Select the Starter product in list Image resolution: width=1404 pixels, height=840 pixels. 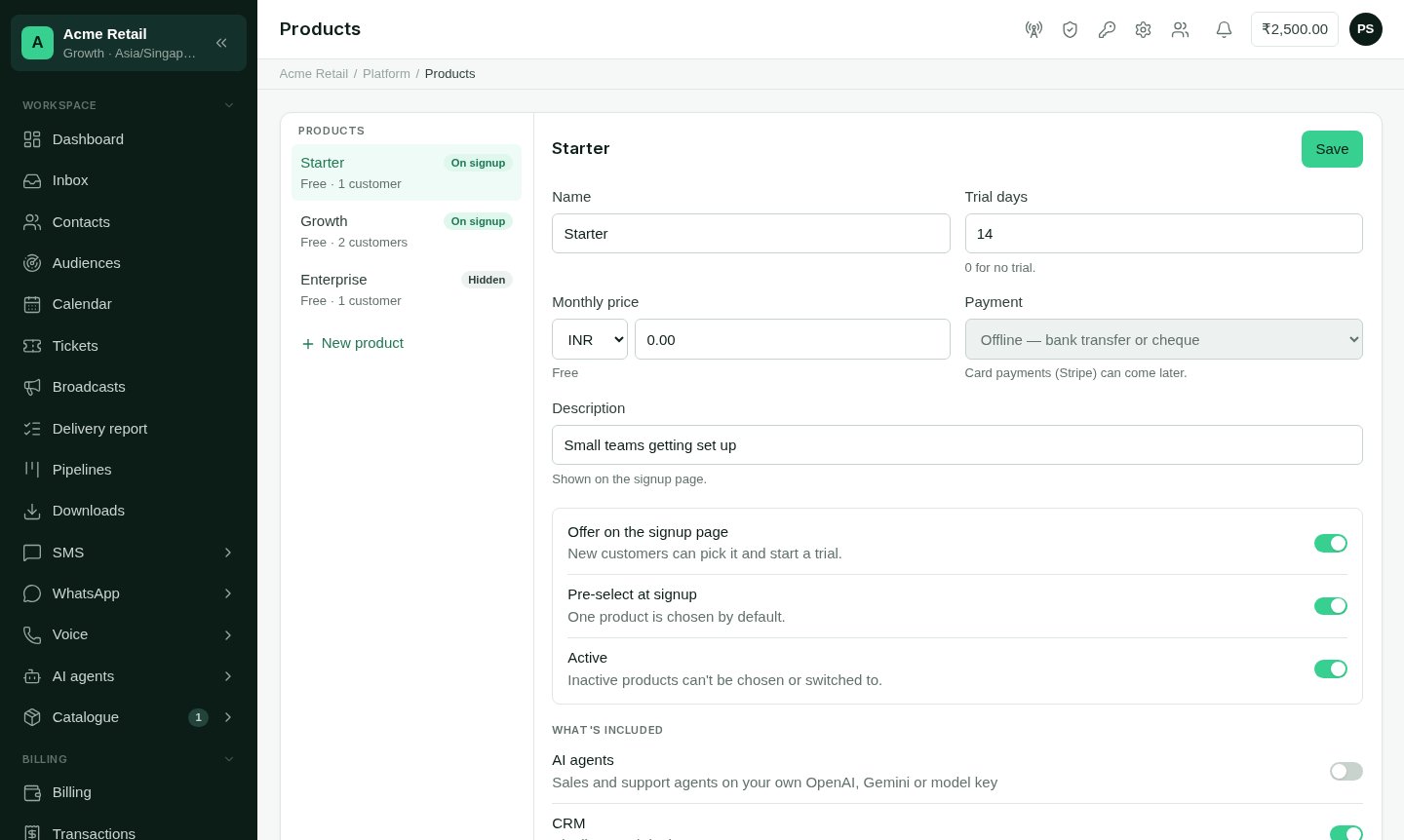pyautogui.click(x=407, y=172)
